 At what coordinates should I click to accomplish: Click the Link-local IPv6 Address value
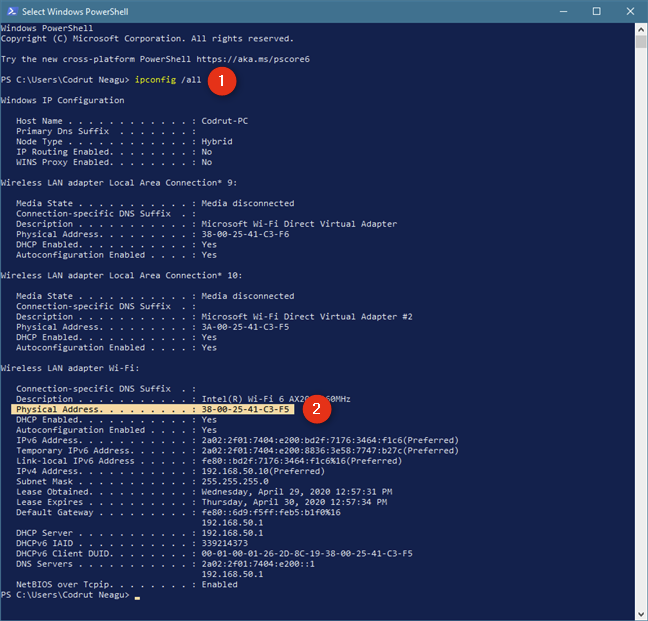pos(302,461)
